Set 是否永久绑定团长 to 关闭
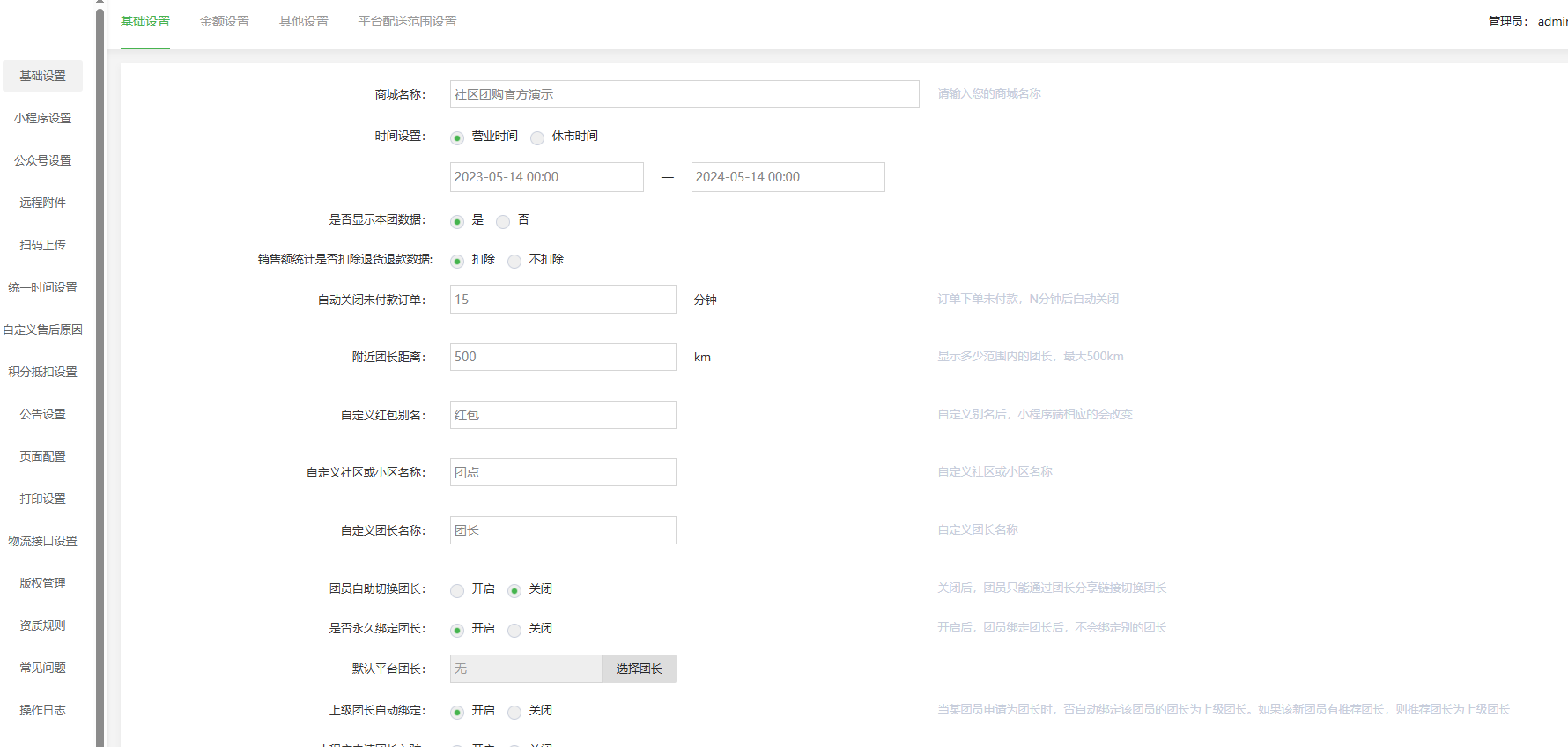The width and height of the screenshot is (1568, 747). click(514, 630)
